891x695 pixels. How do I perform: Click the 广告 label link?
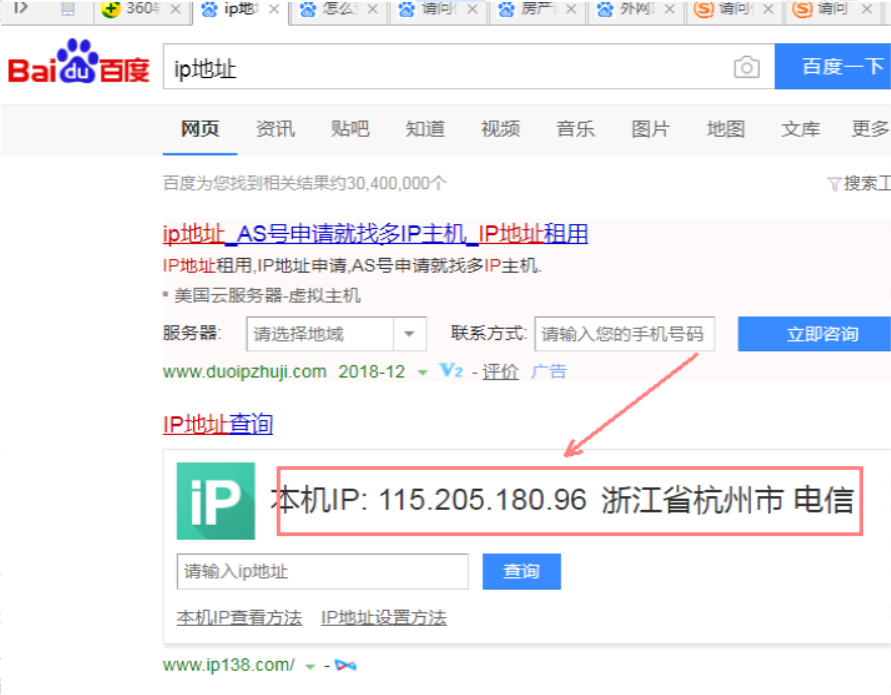click(x=549, y=372)
